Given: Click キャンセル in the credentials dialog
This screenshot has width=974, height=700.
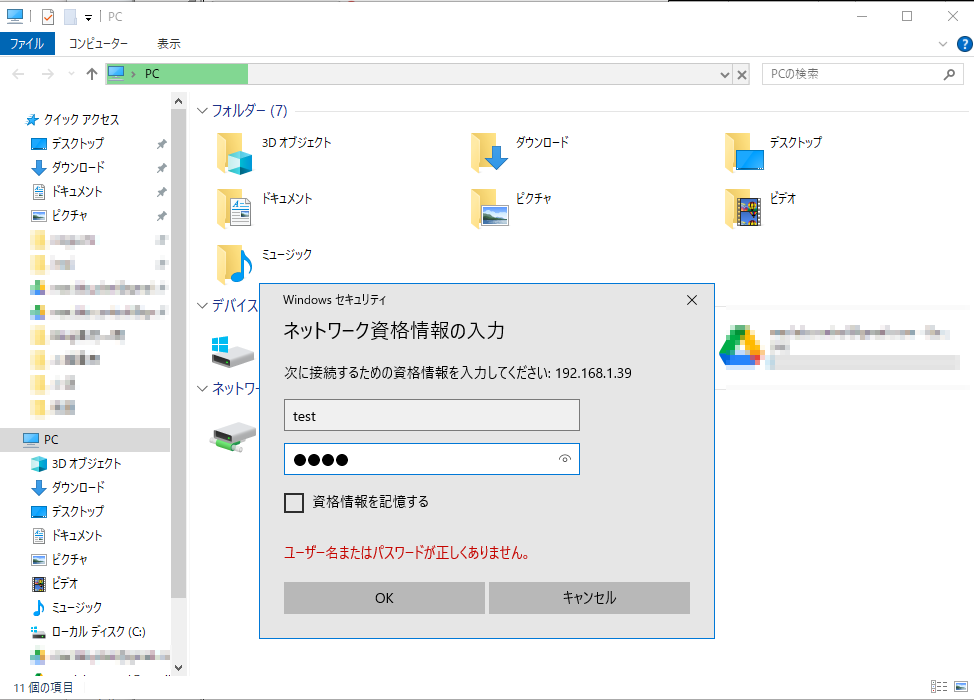Looking at the screenshot, I should click(589, 598).
